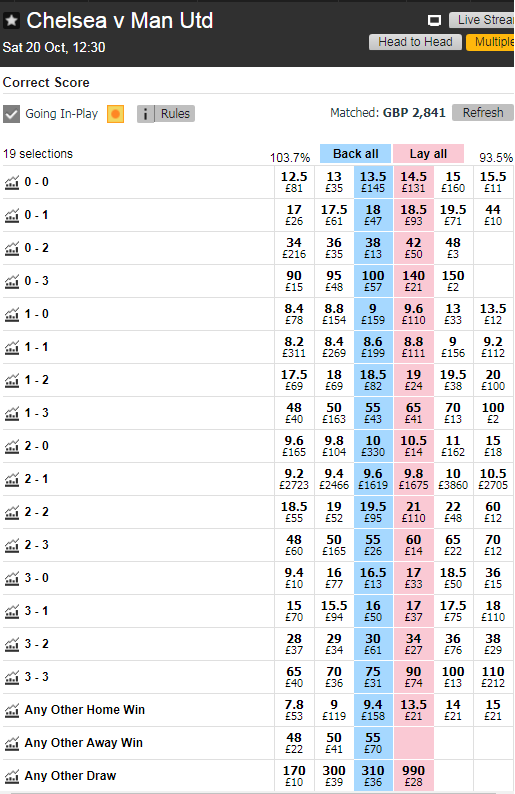Viewport: 515px width, 794px height.
Task: Open the price graph icon for 2 - 1
Action: [x=12, y=479]
